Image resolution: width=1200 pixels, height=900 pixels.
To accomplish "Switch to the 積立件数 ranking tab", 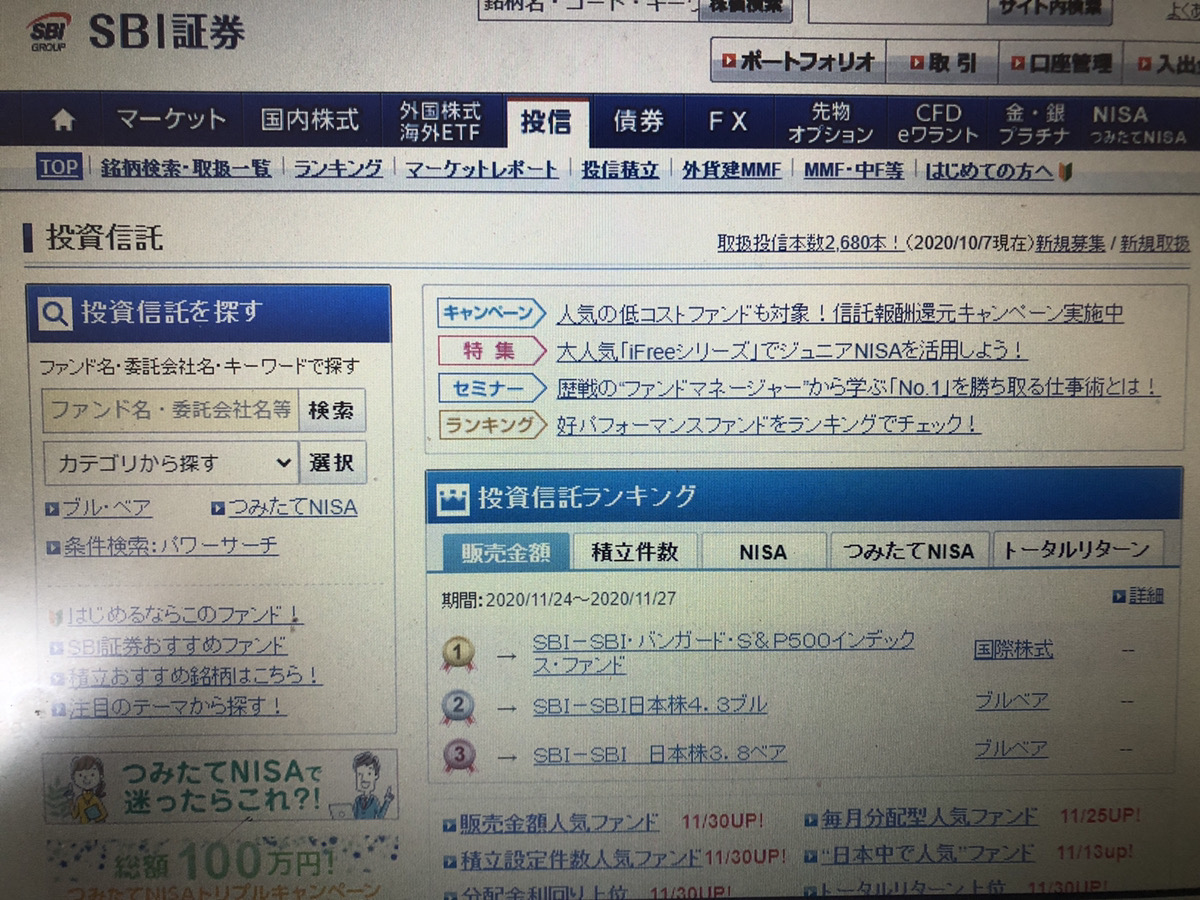I will coord(634,552).
